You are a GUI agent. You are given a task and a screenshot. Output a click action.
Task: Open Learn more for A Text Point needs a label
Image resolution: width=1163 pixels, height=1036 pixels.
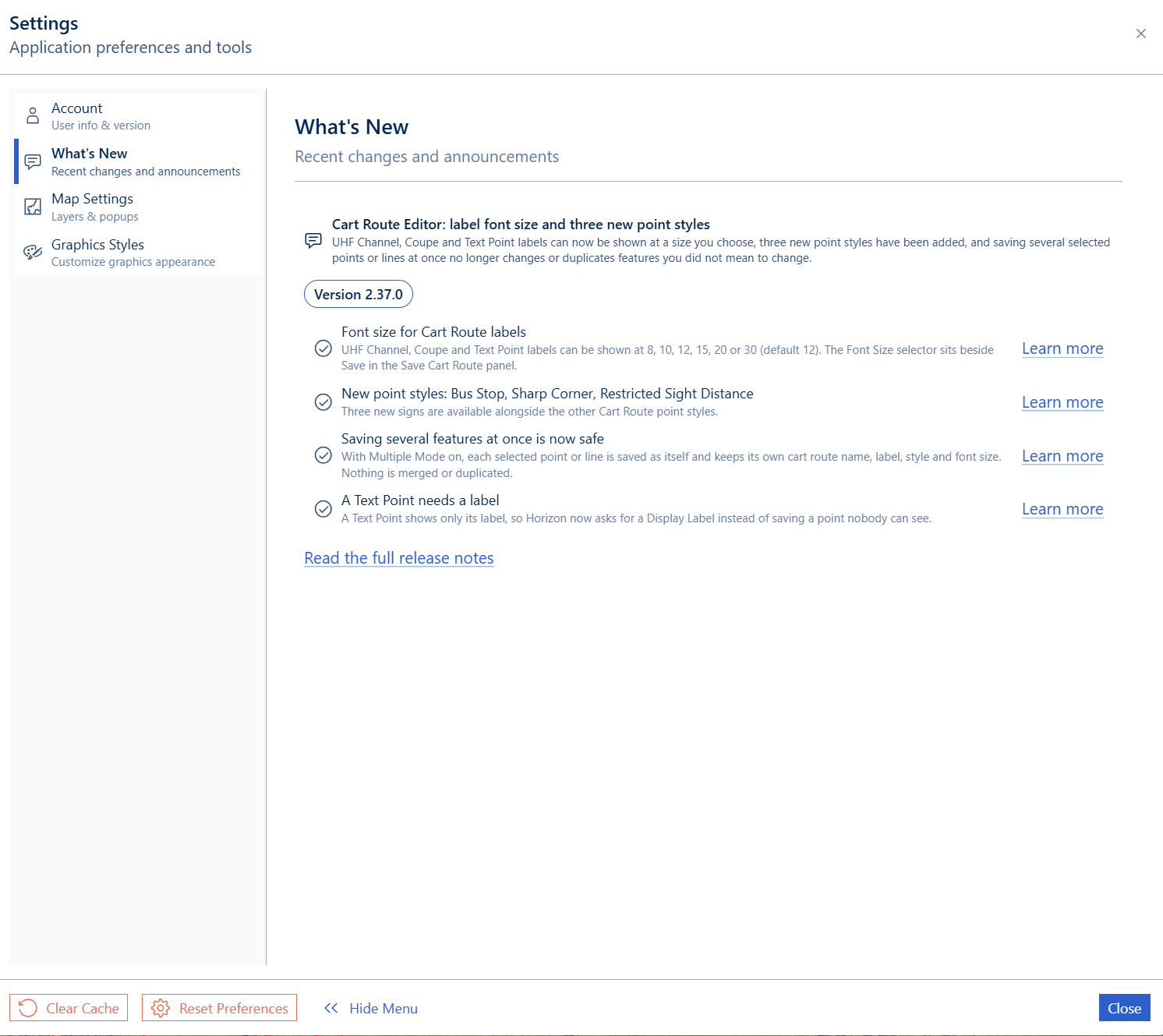click(x=1062, y=509)
